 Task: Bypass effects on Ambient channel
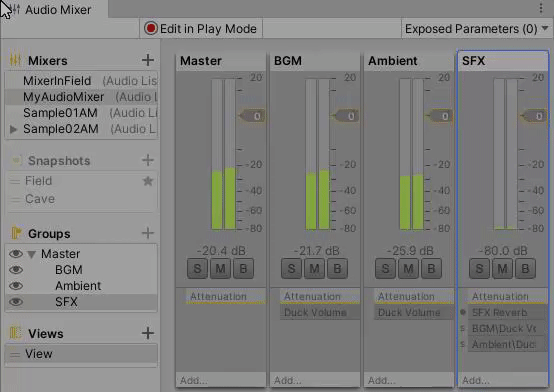pos(431,269)
